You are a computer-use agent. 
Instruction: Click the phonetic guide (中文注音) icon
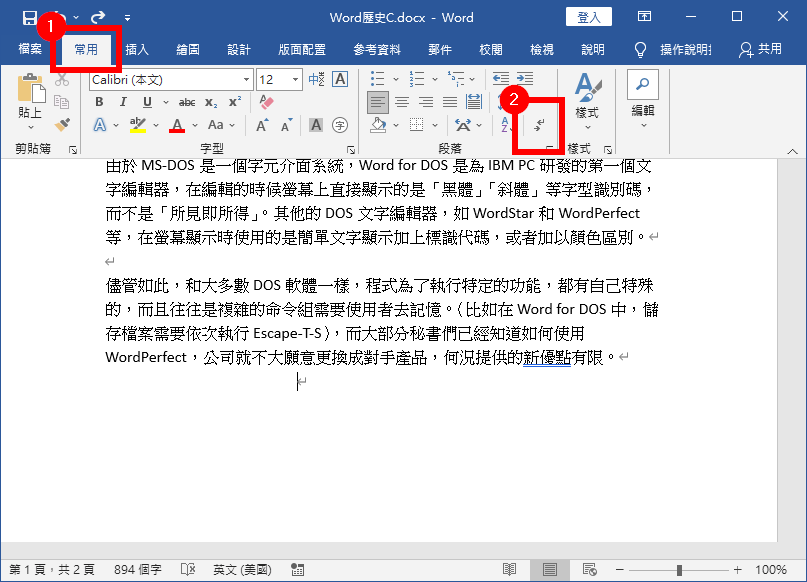317,79
